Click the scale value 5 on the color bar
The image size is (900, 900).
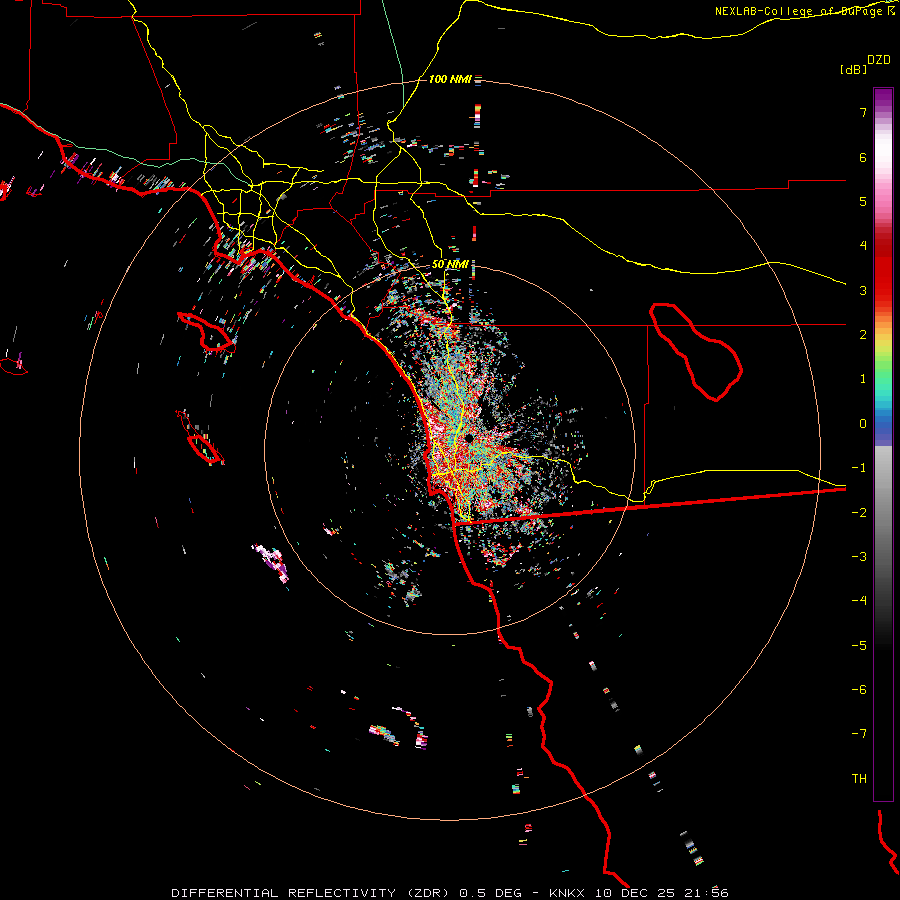863,201
